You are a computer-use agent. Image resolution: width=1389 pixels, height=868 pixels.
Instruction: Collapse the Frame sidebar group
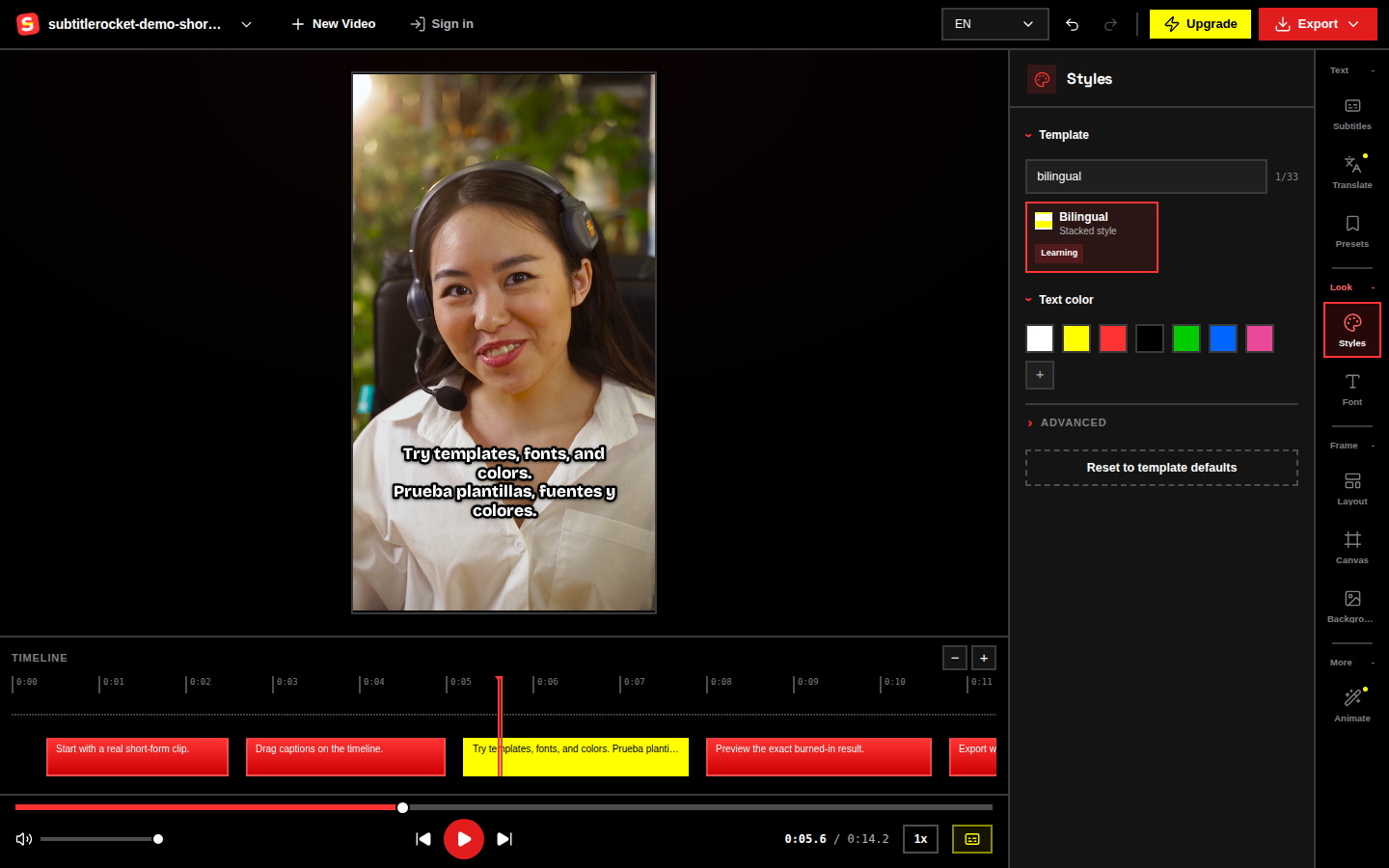(x=1352, y=446)
